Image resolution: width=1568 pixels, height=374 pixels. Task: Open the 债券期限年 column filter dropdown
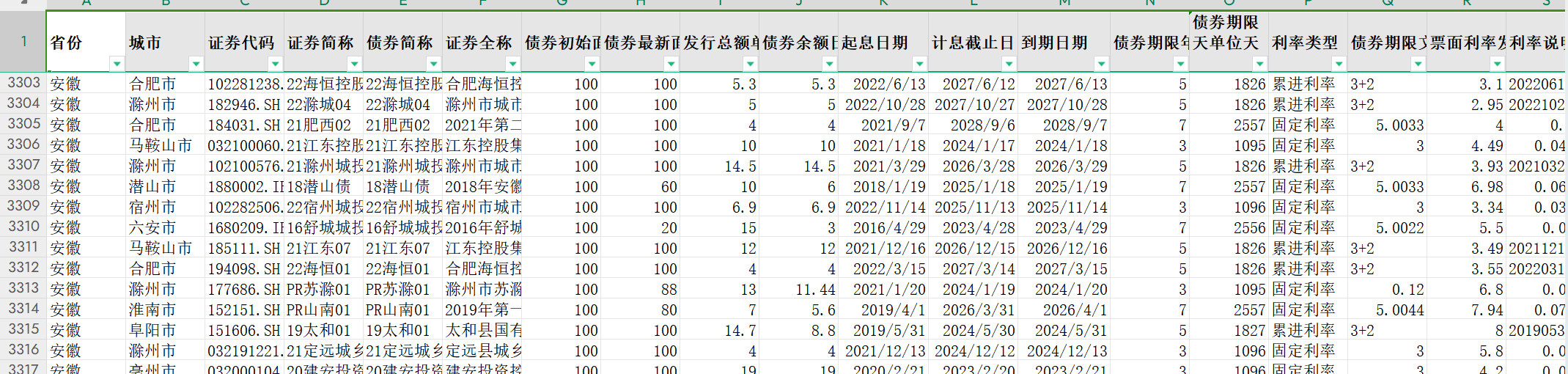pyautogui.click(x=1180, y=64)
